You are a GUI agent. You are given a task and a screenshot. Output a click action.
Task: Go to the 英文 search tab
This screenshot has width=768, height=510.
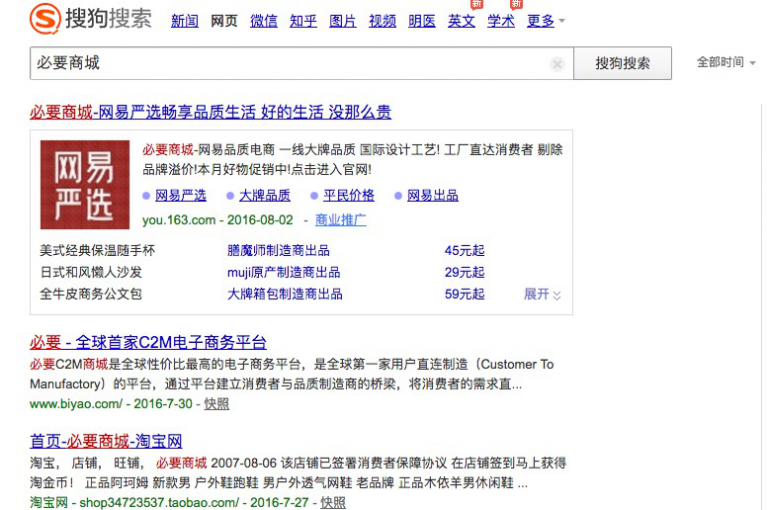[x=461, y=21]
